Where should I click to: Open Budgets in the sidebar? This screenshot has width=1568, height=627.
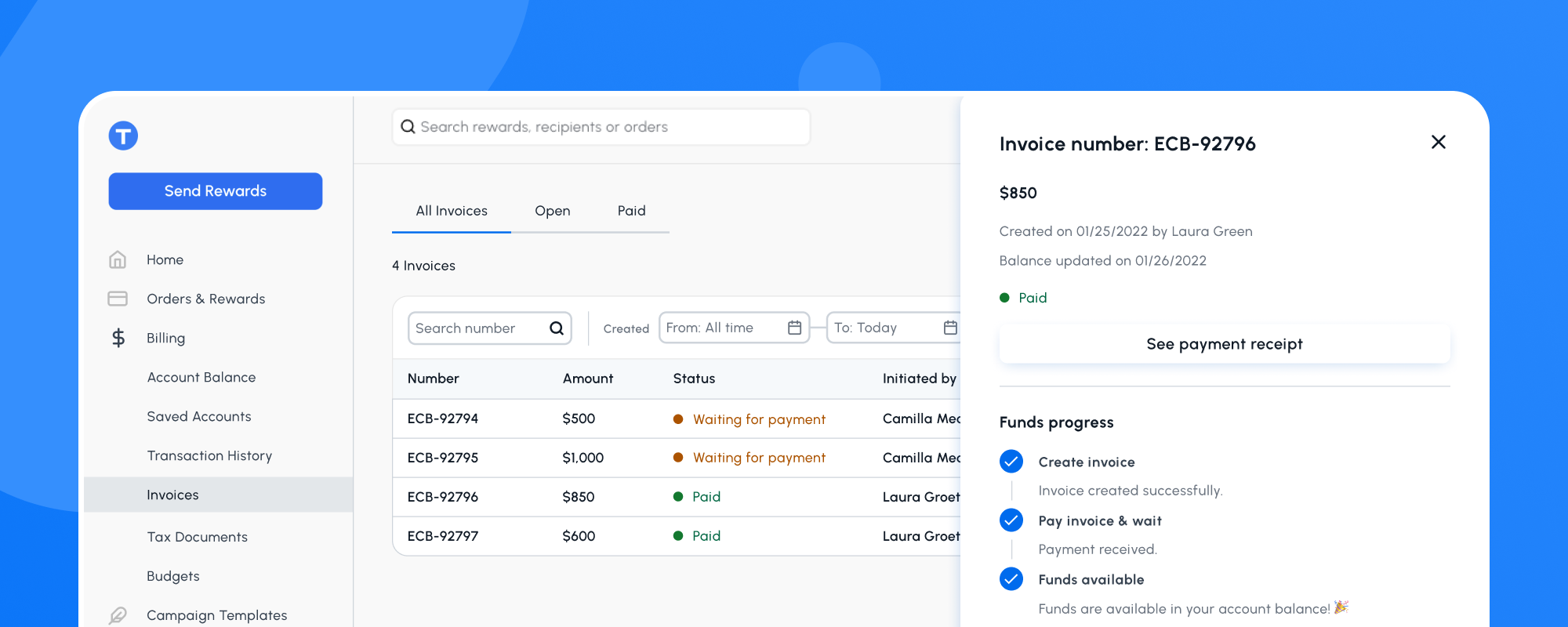[x=173, y=576]
